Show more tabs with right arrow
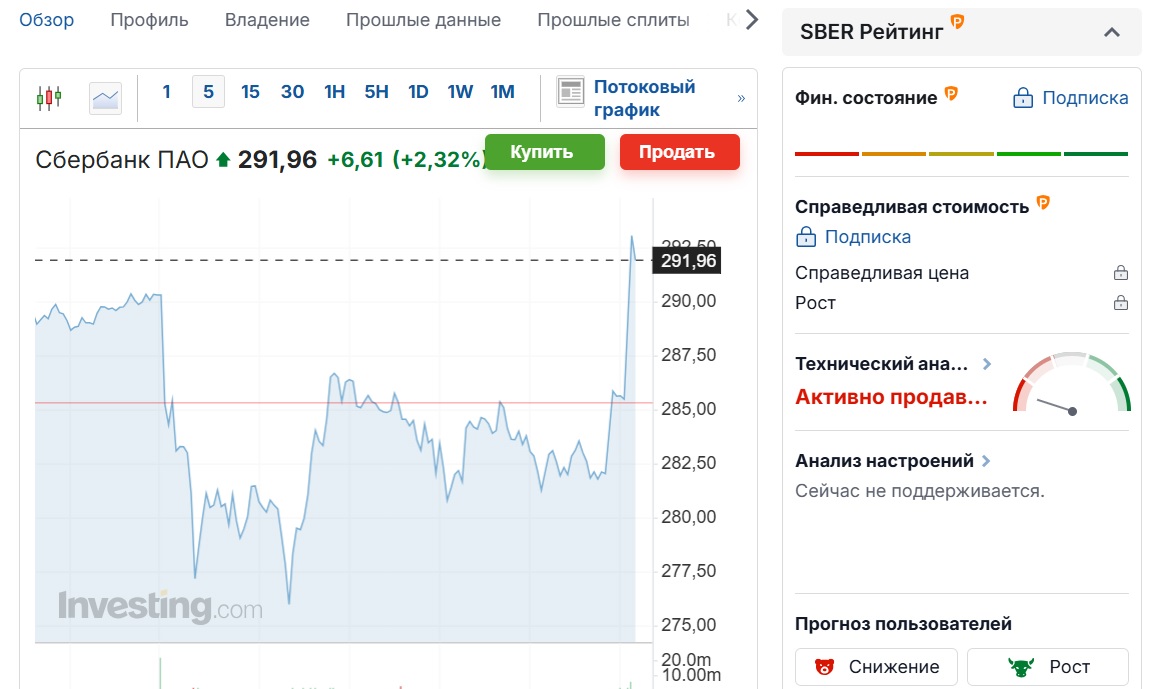Image resolution: width=1151 pixels, height=689 pixels. [x=752, y=20]
